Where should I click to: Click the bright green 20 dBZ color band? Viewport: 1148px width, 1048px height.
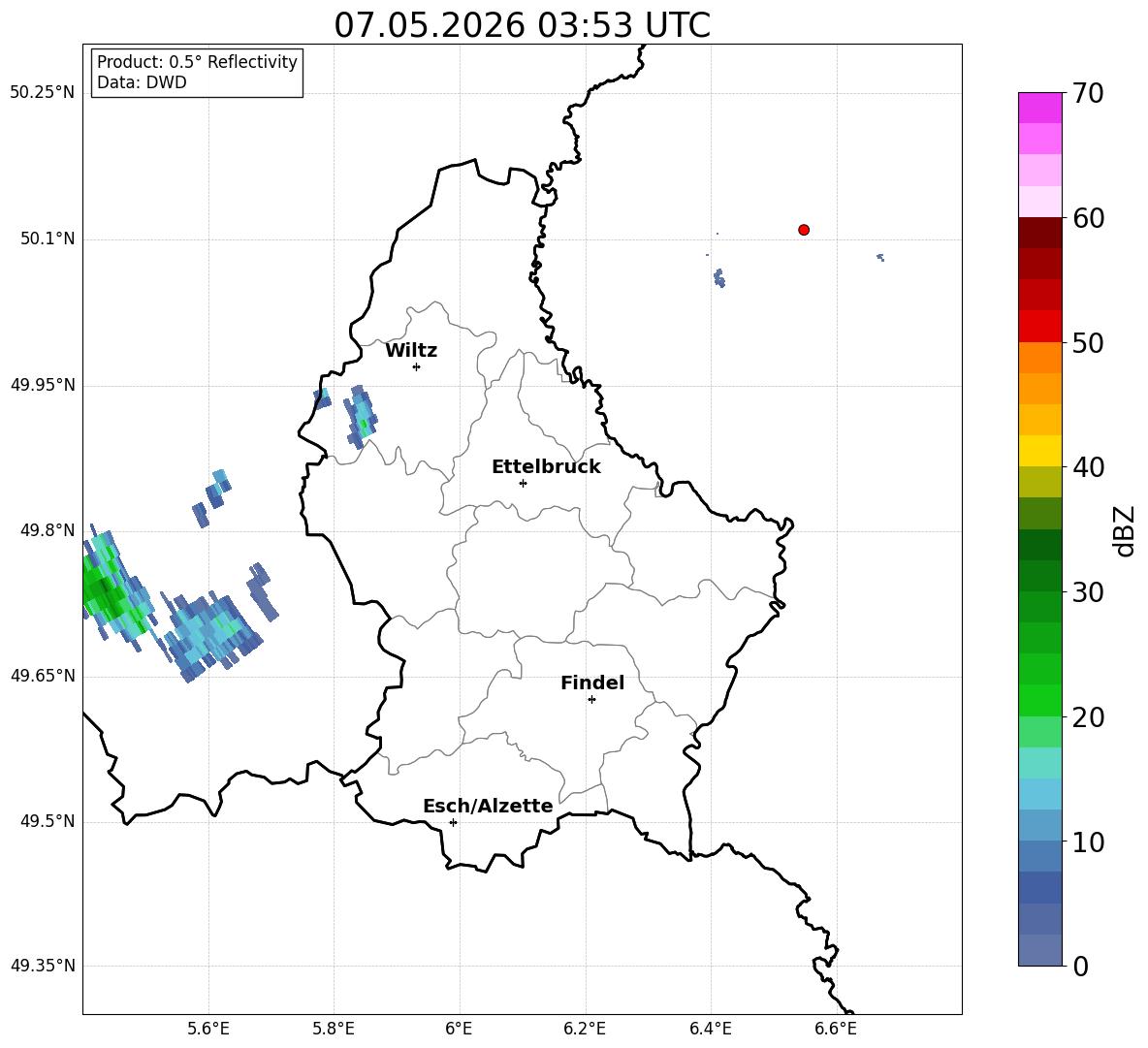point(1039,700)
